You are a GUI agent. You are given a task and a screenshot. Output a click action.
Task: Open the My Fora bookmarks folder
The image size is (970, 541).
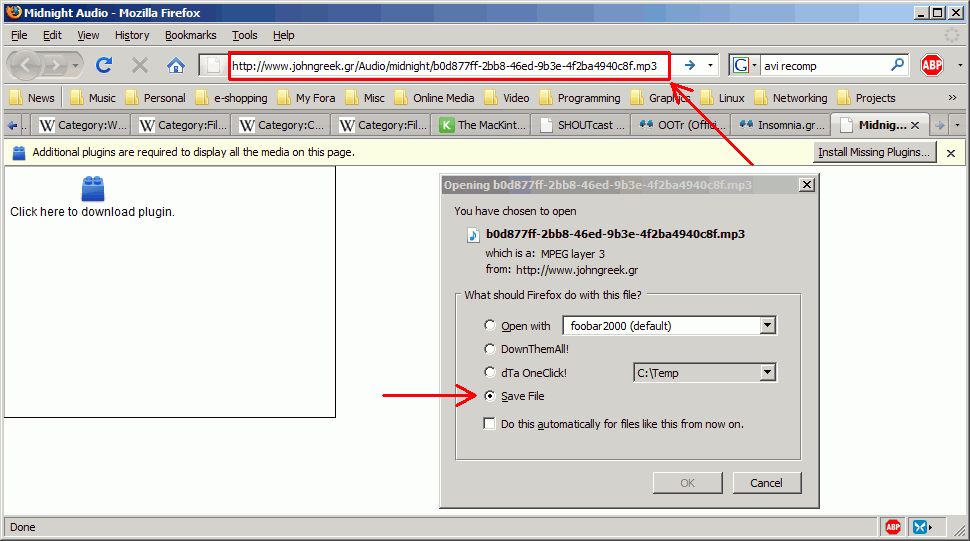tap(306, 98)
